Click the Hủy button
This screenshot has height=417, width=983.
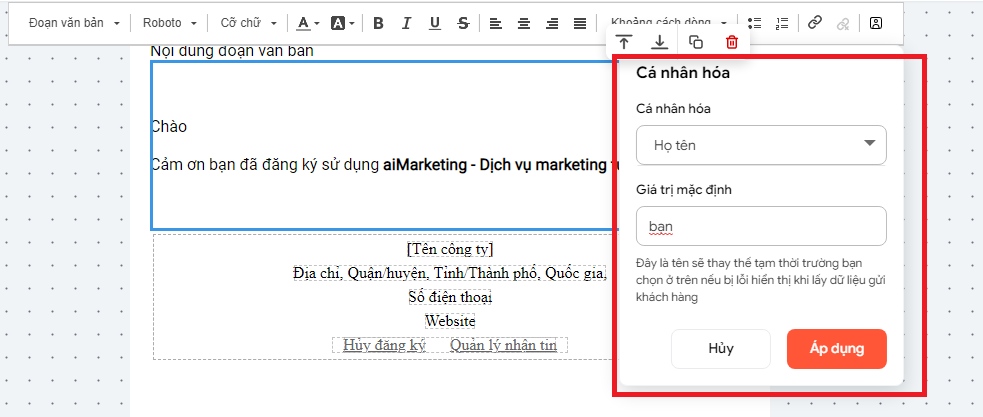coord(721,349)
